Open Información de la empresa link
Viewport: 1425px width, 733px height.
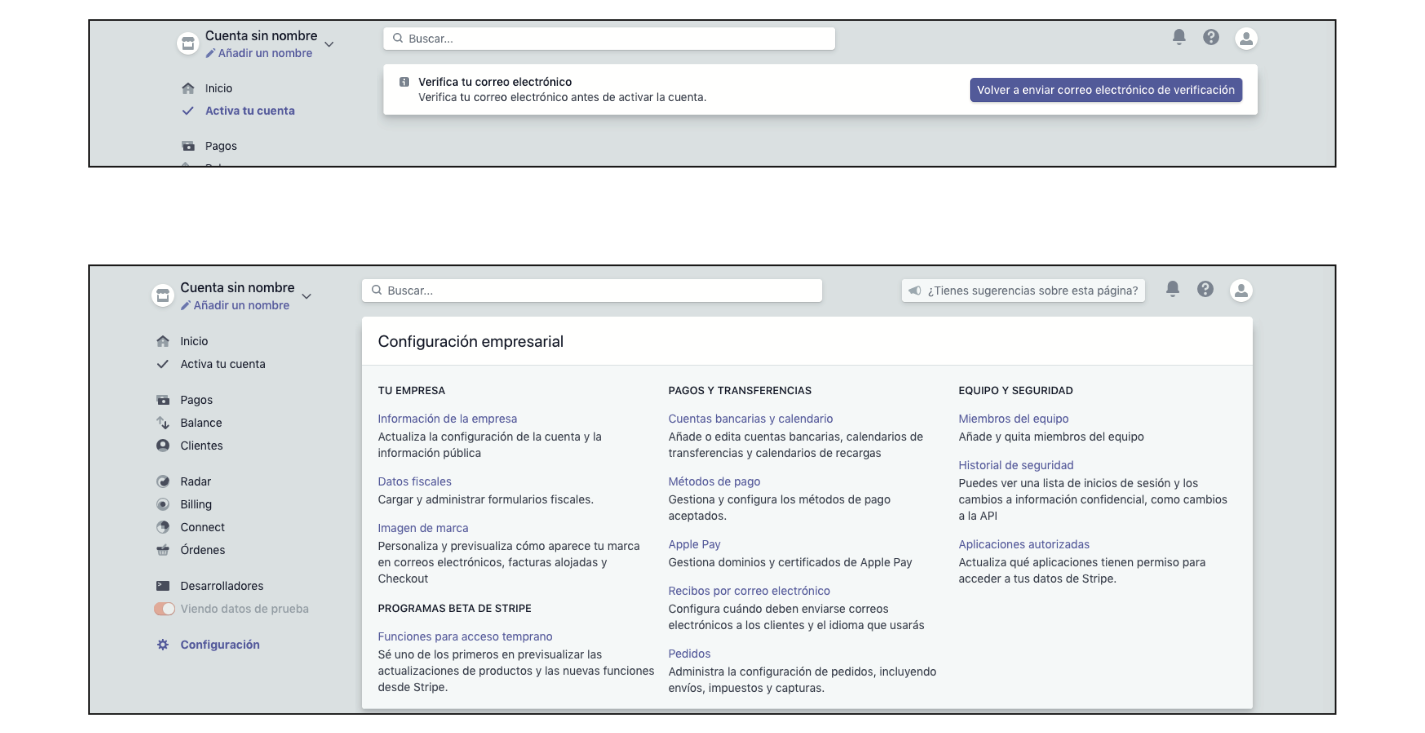[x=447, y=419]
